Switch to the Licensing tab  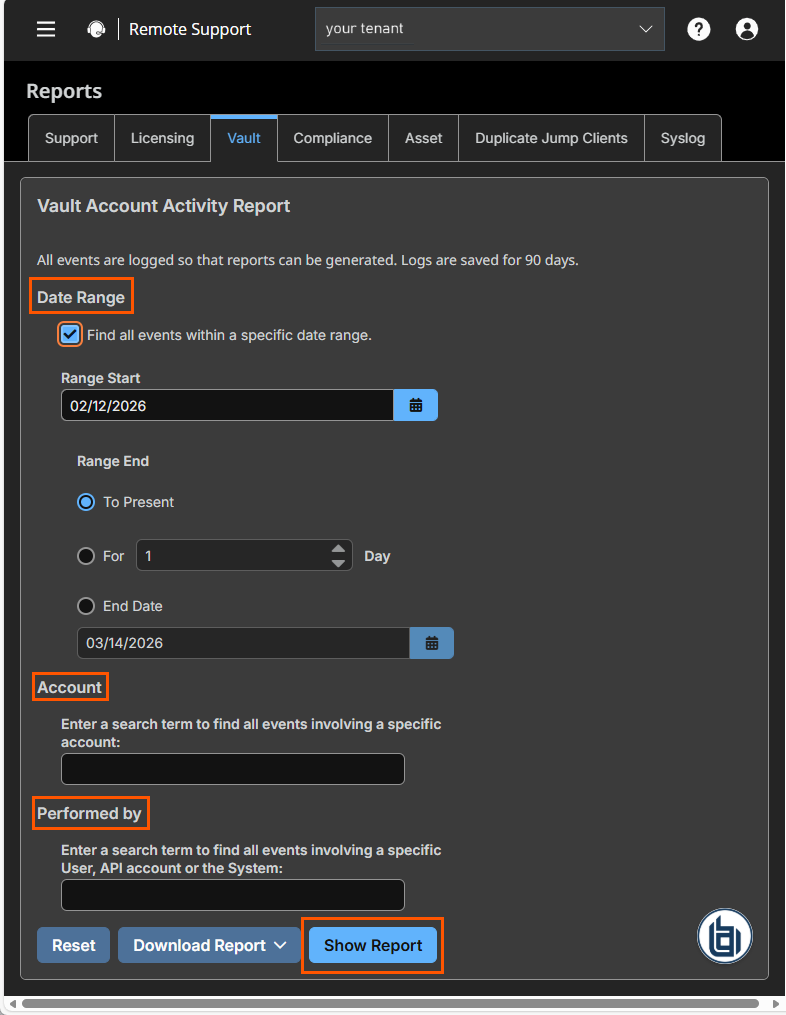163,138
